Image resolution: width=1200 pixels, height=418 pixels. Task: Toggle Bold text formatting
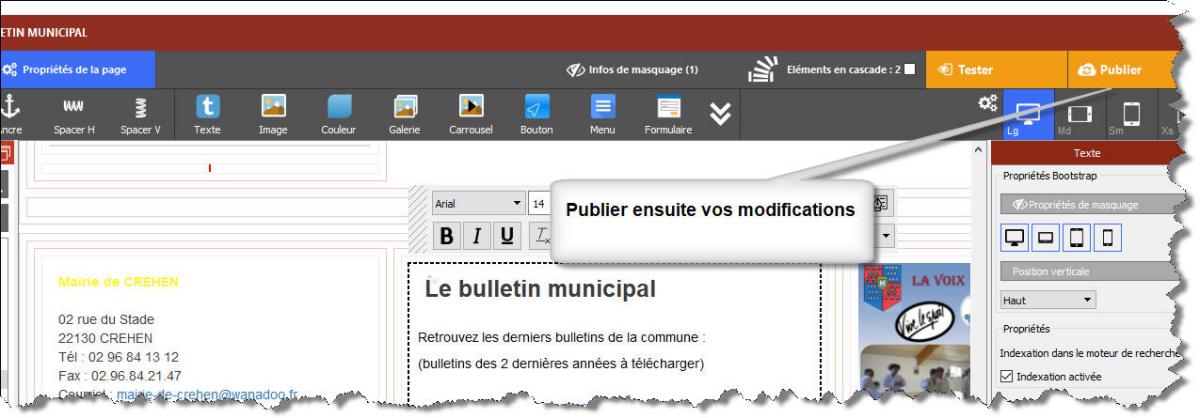pyautogui.click(x=447, y=236)
